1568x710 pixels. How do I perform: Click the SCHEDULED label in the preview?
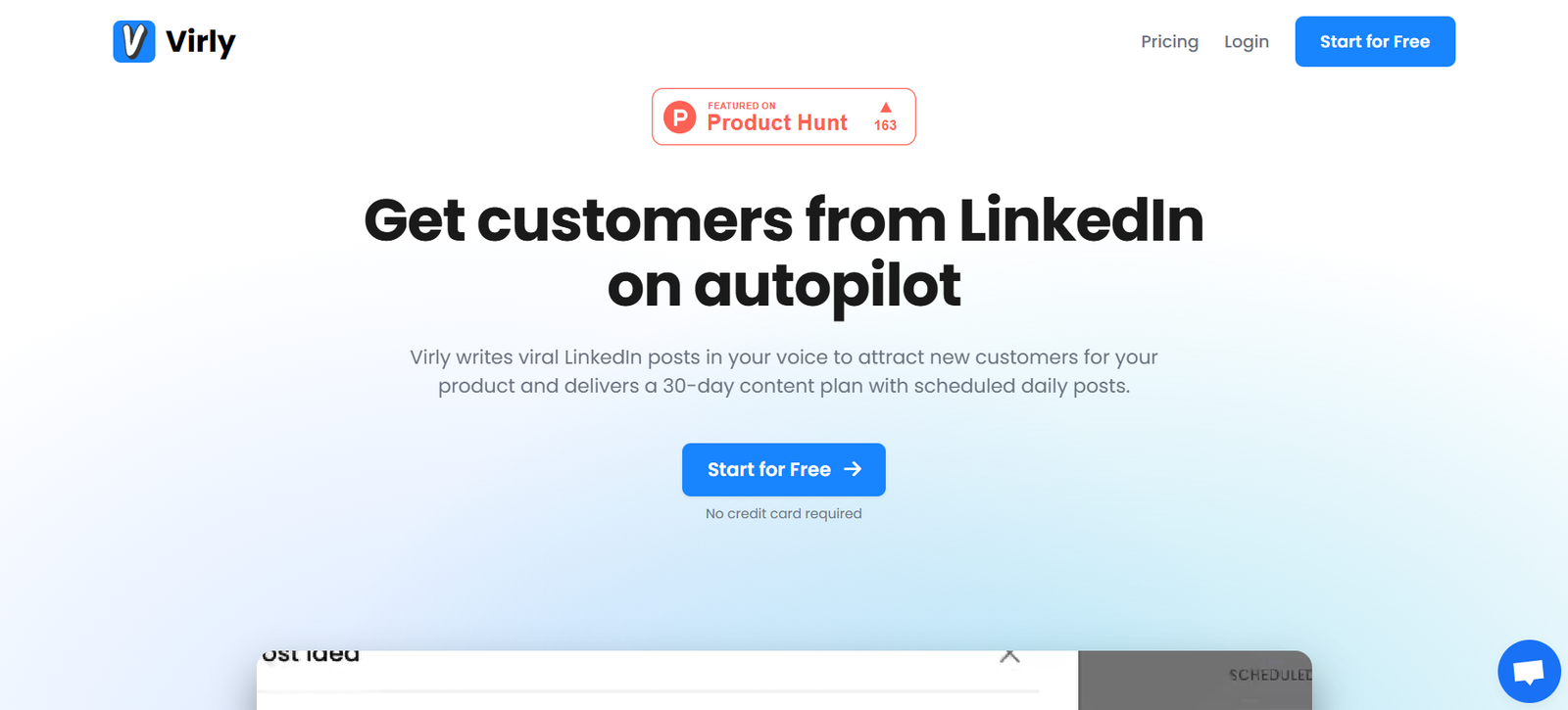pos(1270,675)
